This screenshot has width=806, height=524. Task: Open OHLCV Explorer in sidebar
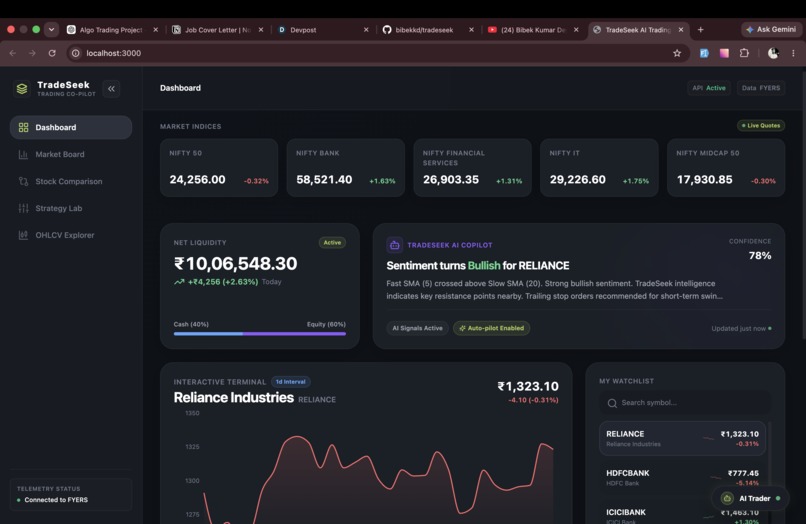(71, 235)
